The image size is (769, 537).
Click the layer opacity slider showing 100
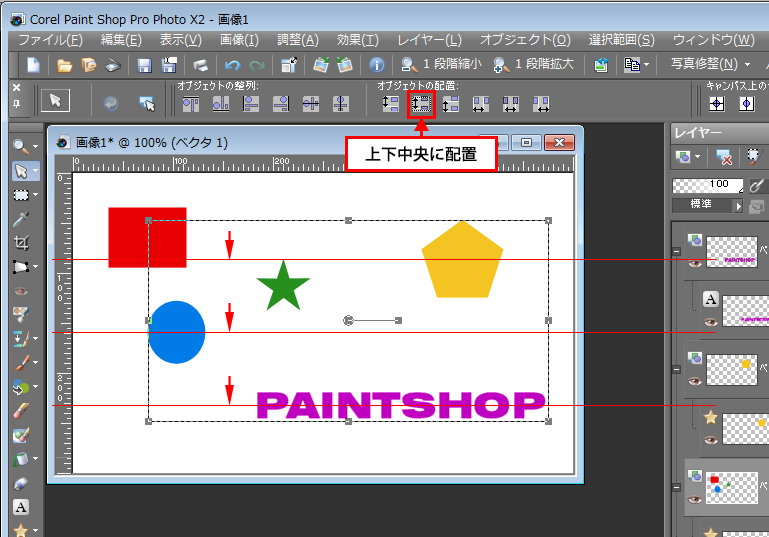(708, 185)
